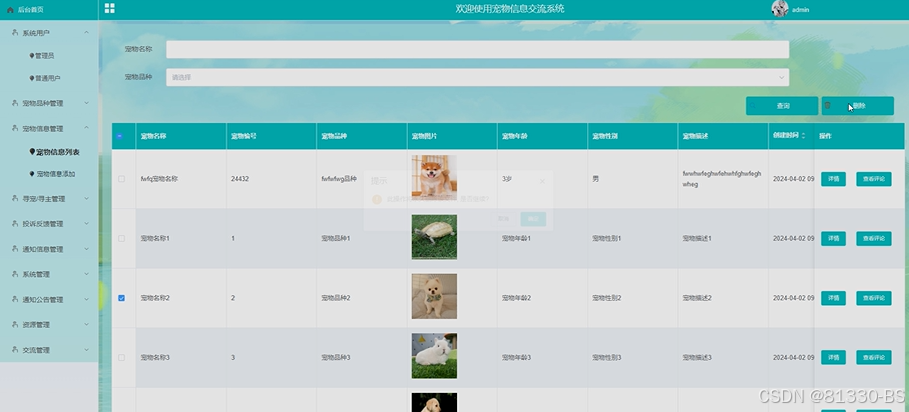Open 详情 for 宠物名称2 row
Image resolution: width=909 pixels, height=412 pixels.
pyautogui.click(x=833, y=298)
